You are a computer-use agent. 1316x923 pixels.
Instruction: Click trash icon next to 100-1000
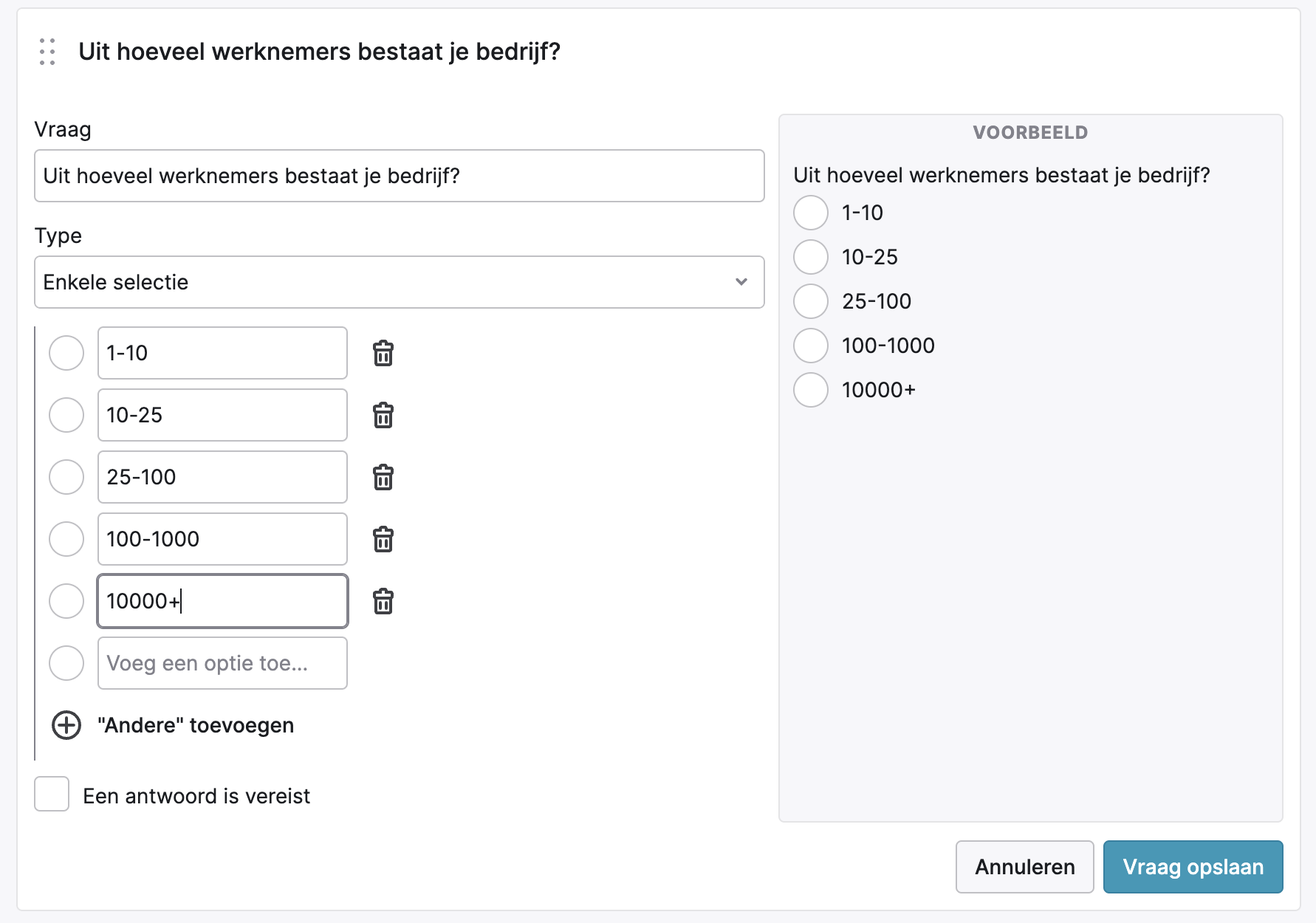click(383, 540)
